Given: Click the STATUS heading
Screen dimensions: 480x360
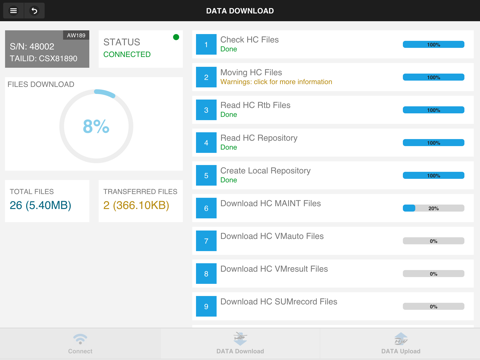Looking at the screenshot, I should [122, 42].
